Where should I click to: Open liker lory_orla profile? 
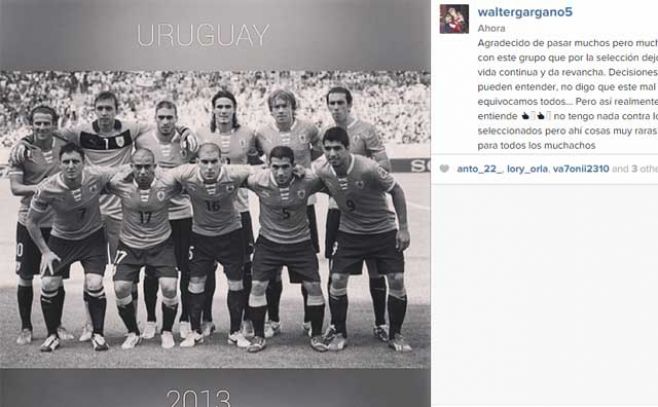tap(527, 169)
